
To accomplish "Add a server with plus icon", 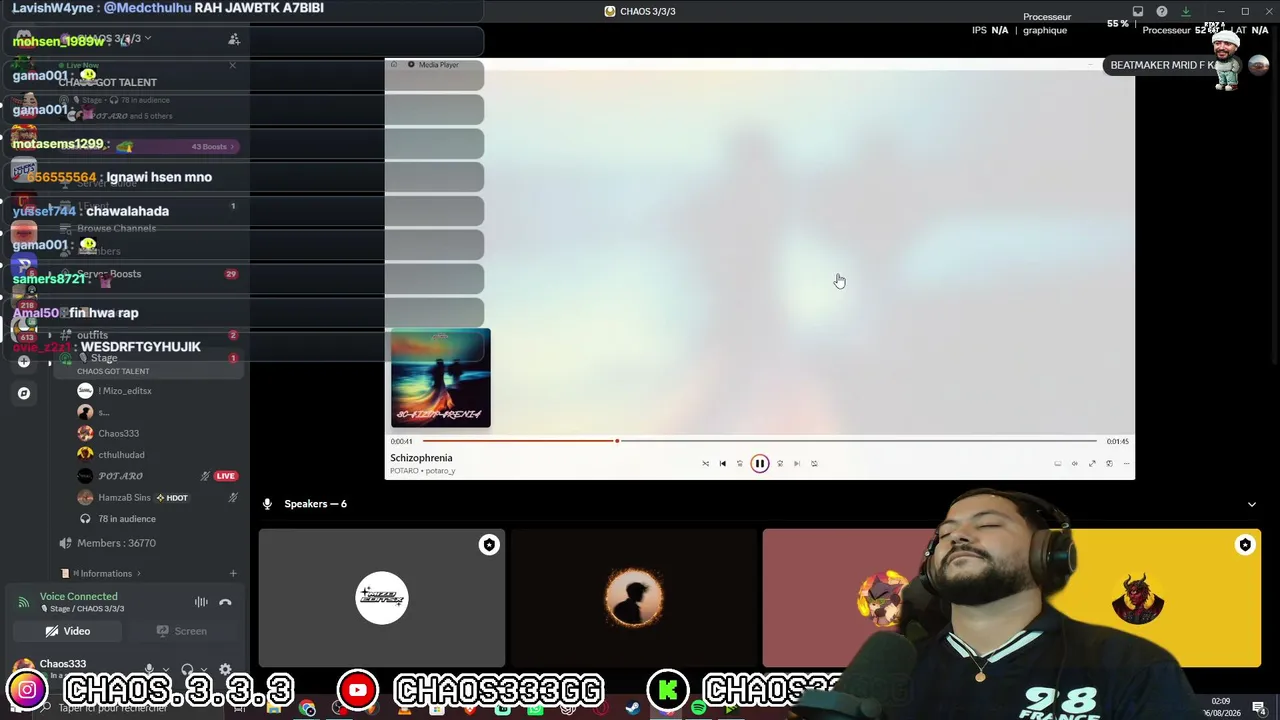I will coord(24,361).
